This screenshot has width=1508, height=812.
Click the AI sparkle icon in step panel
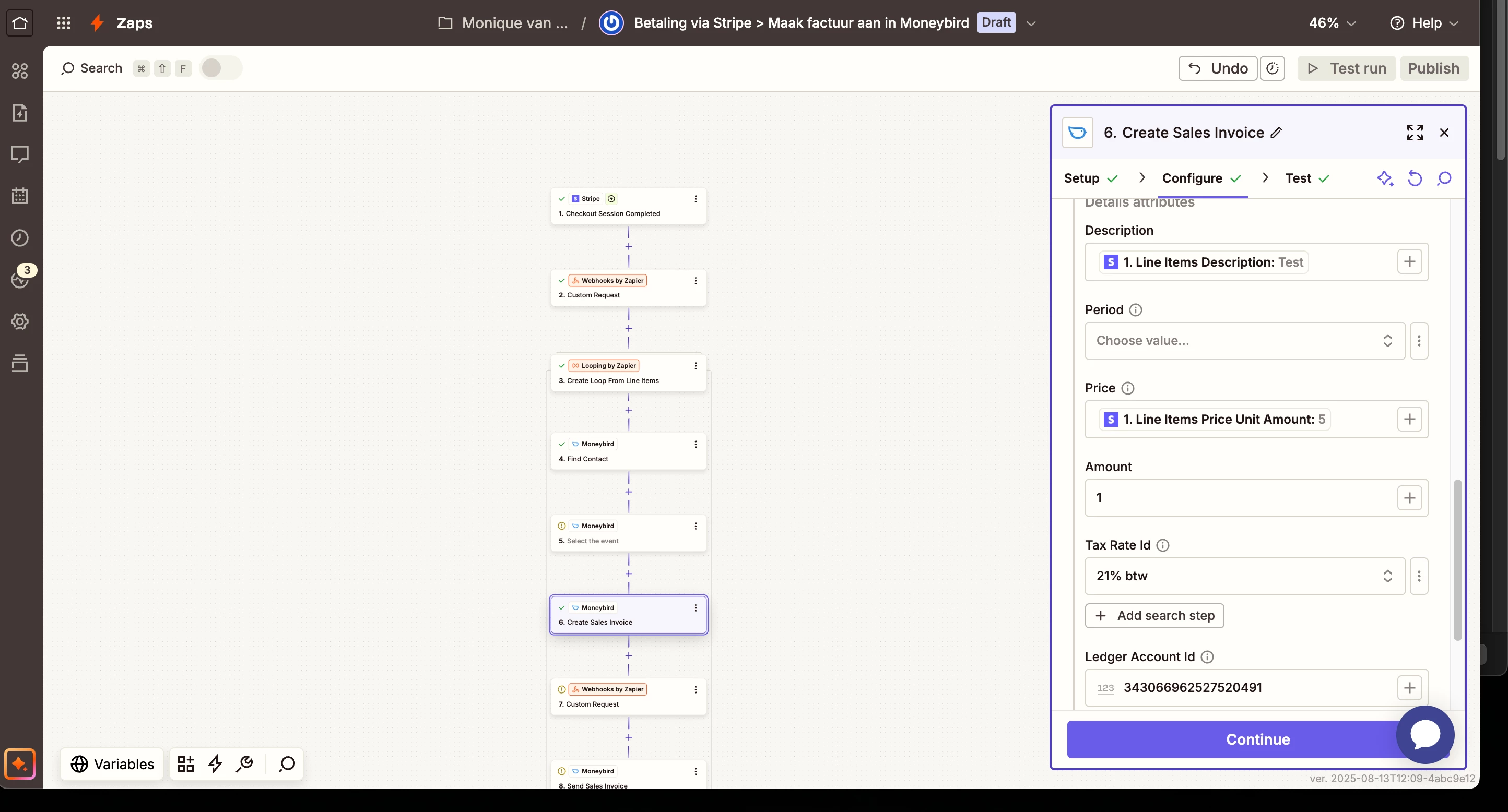(1385, 178)
